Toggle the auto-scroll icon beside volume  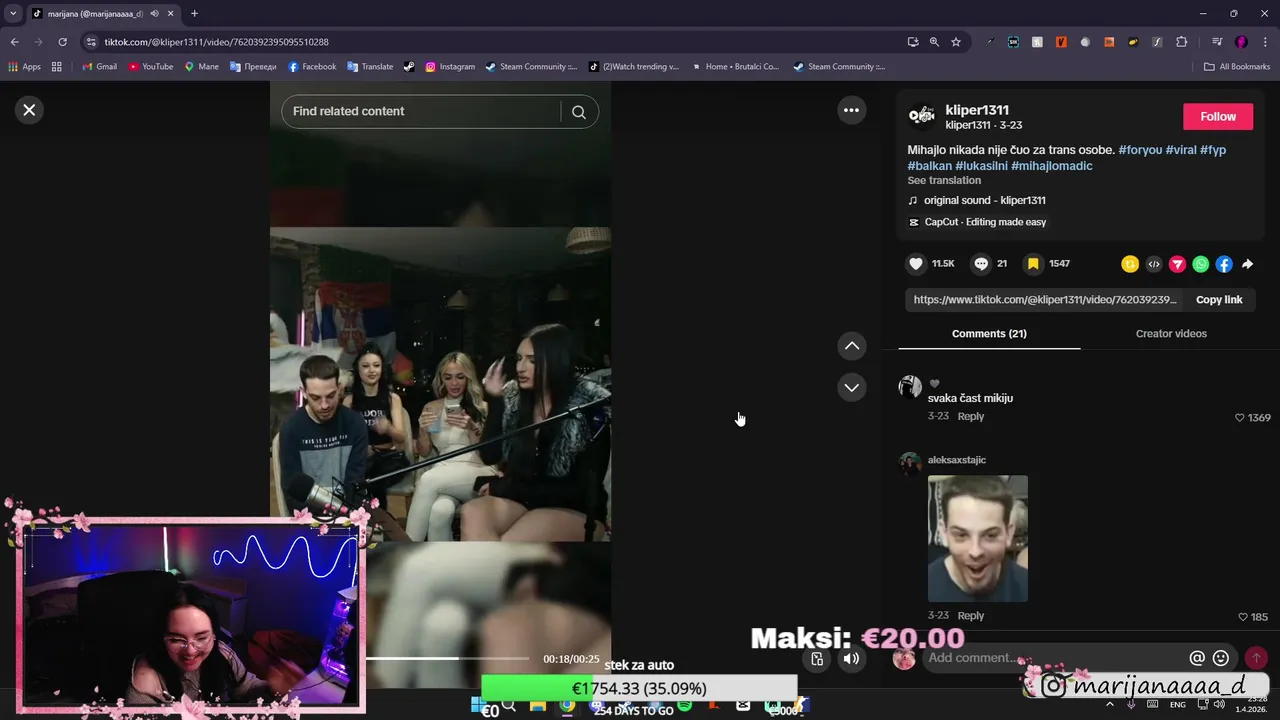coord(817,659)
